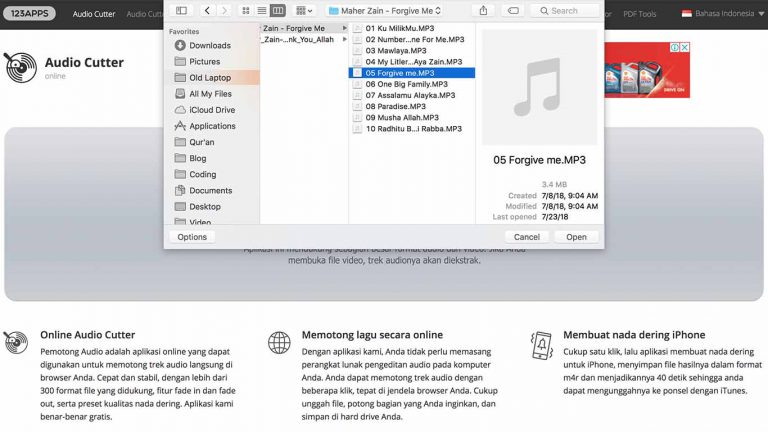
Task: Click the Desktop folder icon in sidebar
Action: point(180,206)
